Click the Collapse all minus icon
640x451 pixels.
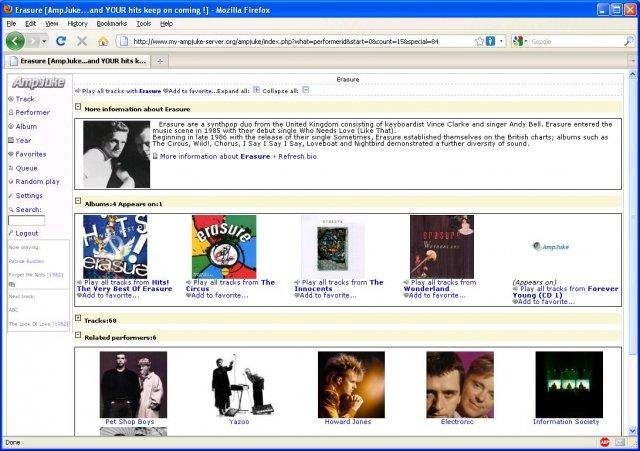[x=305, y=90]
